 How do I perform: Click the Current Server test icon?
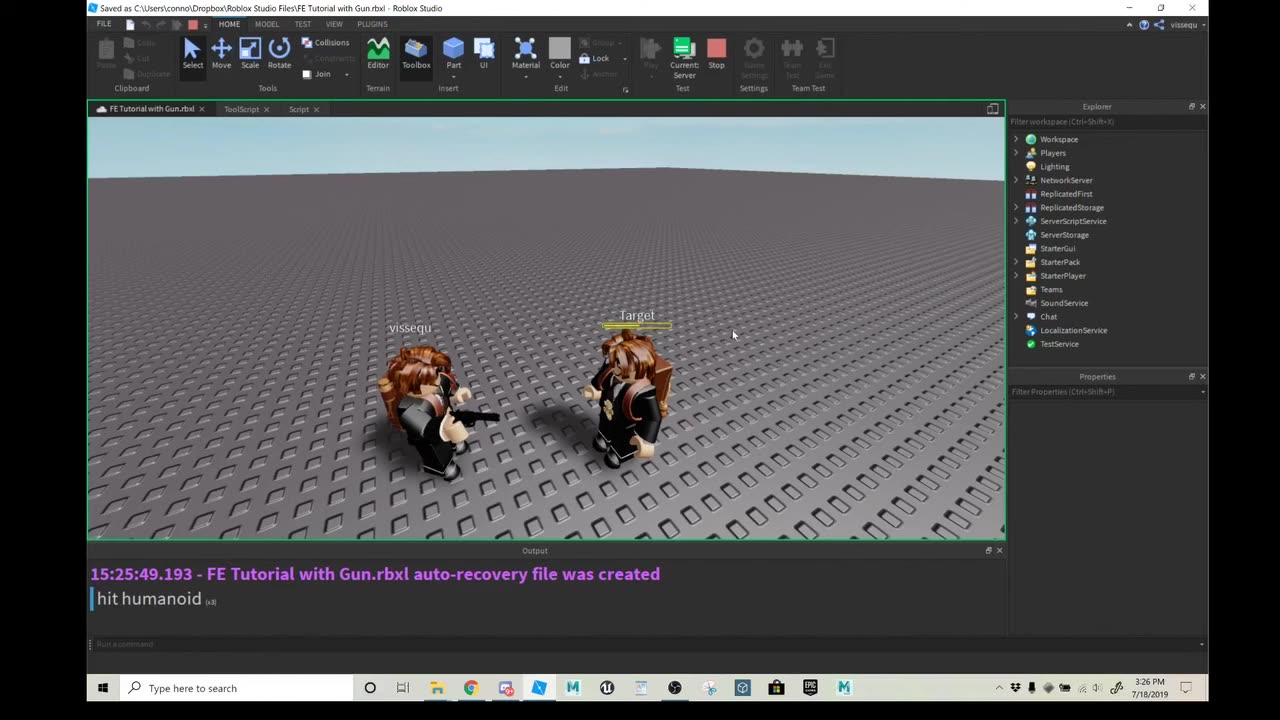[x=684, y=57]
